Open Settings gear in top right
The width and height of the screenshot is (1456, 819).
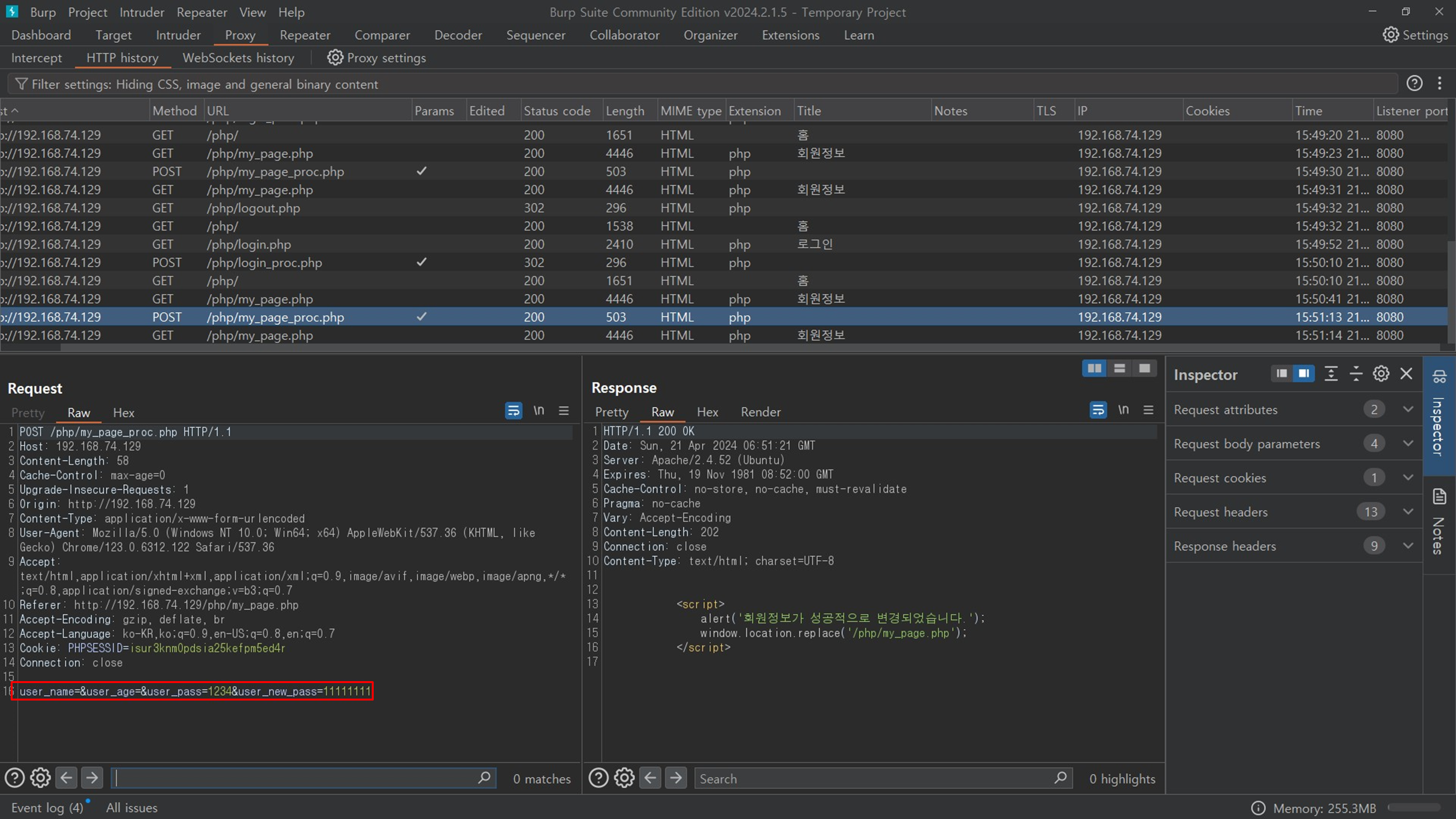point(1415,35)
